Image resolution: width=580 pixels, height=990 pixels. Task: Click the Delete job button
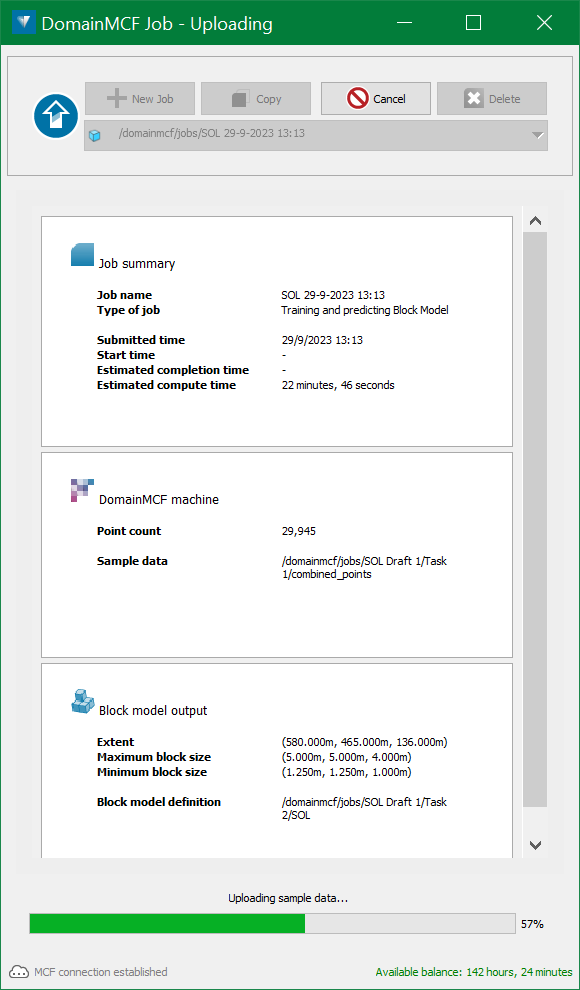click(492, 98)
